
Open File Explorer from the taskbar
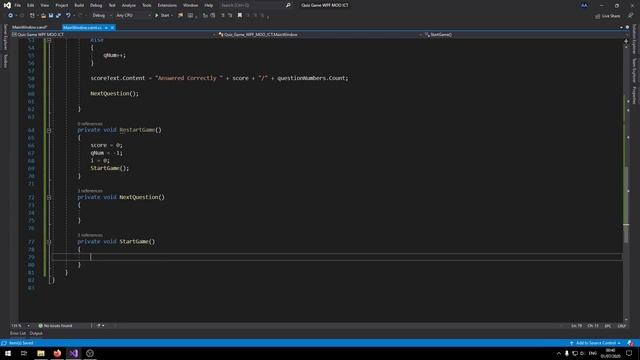click(x=41, y=353)
